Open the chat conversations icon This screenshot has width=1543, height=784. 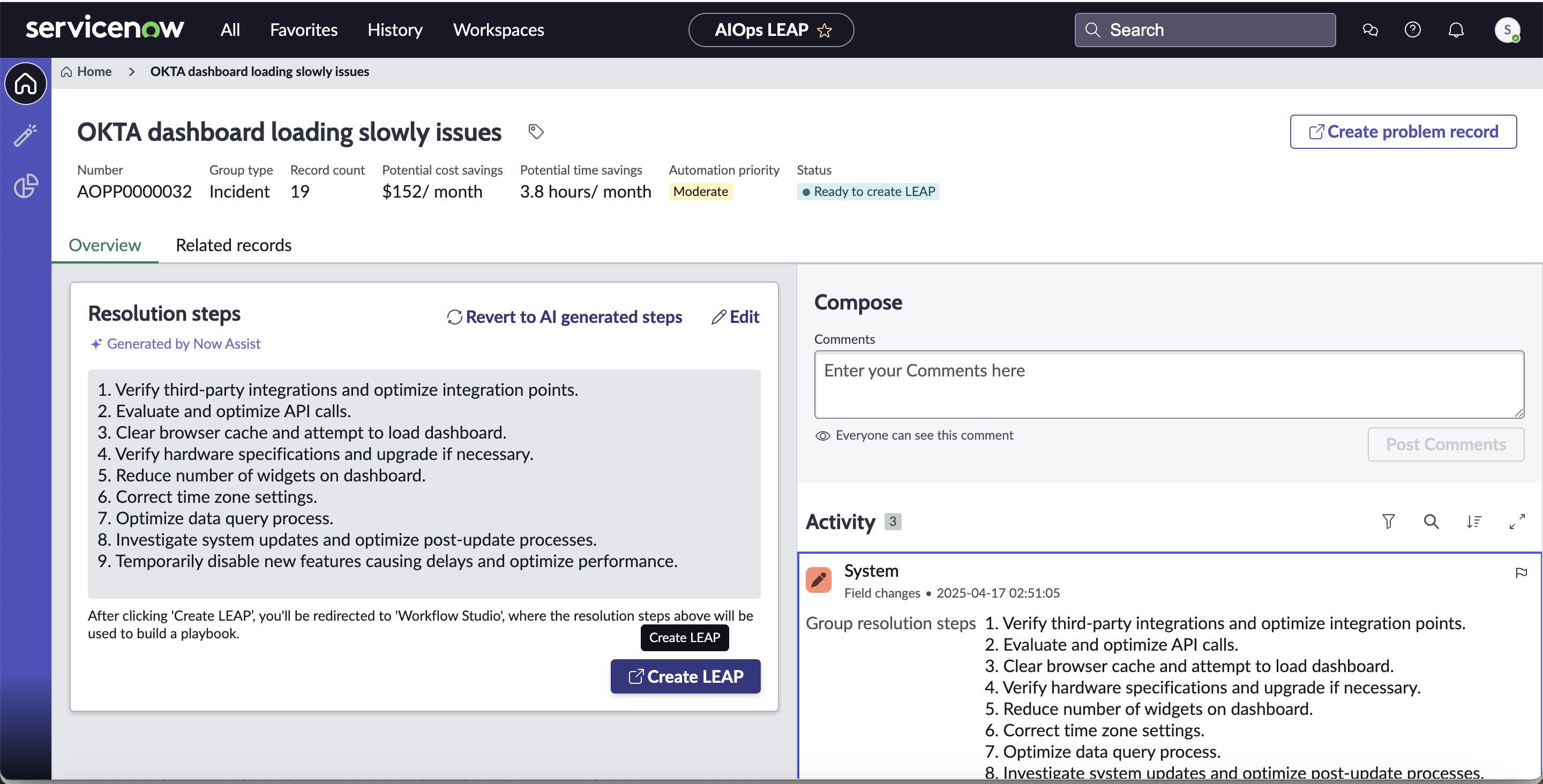click(x=1370, y=29)
